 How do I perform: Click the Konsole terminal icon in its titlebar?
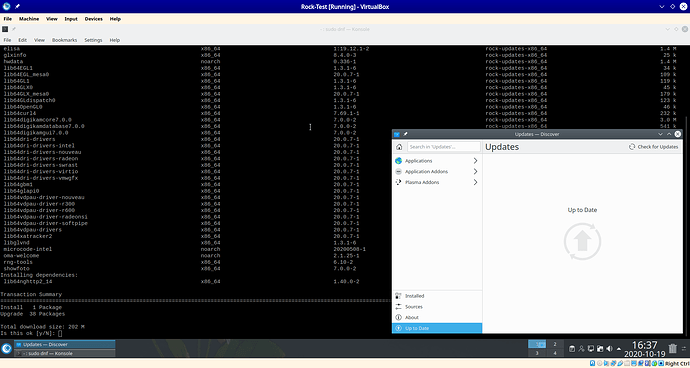point(5,29)
